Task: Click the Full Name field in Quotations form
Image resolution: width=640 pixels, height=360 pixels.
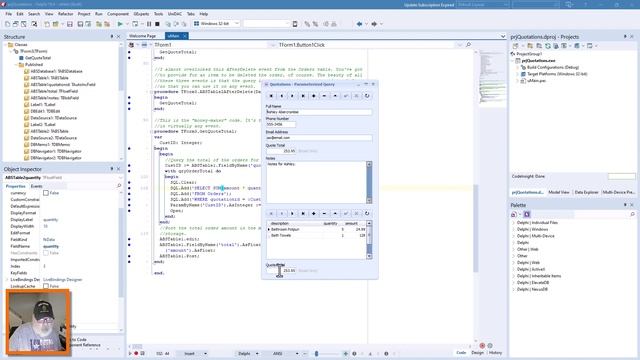Action: pyautogui.click(x=319, y=112)
